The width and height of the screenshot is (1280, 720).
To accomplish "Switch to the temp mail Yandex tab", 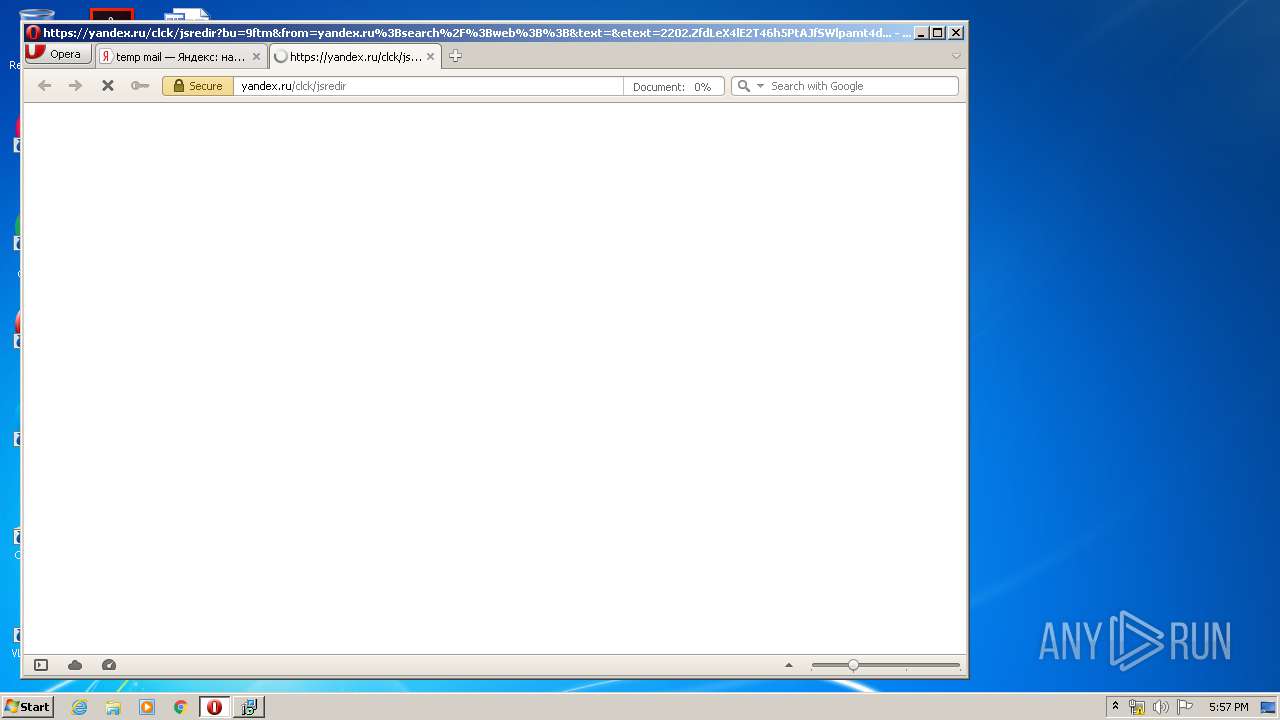I will tap(181, 57).
